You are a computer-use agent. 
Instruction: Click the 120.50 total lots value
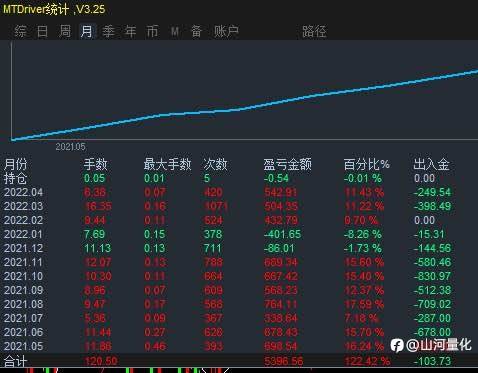(101, 361)
